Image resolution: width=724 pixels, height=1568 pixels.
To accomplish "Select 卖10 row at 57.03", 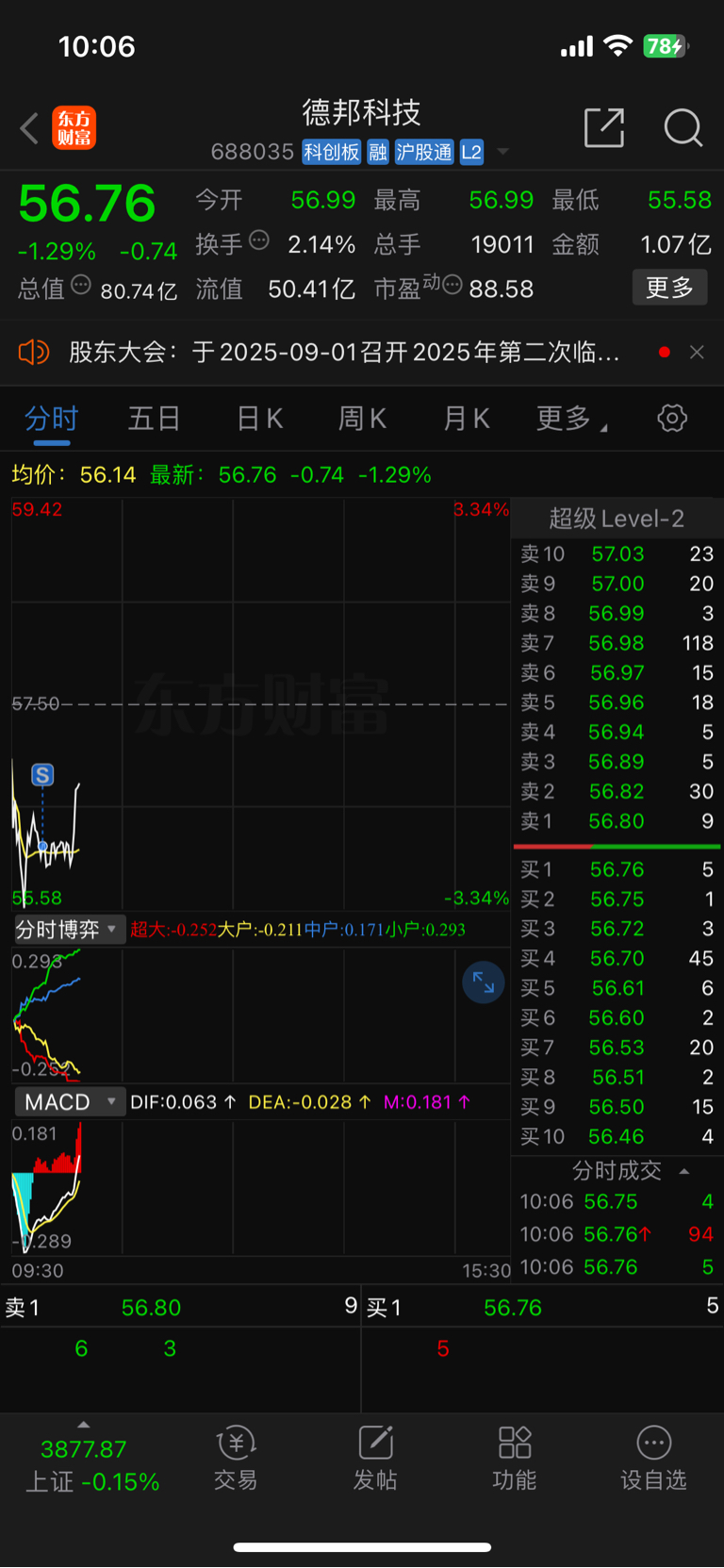I will 617,554.
